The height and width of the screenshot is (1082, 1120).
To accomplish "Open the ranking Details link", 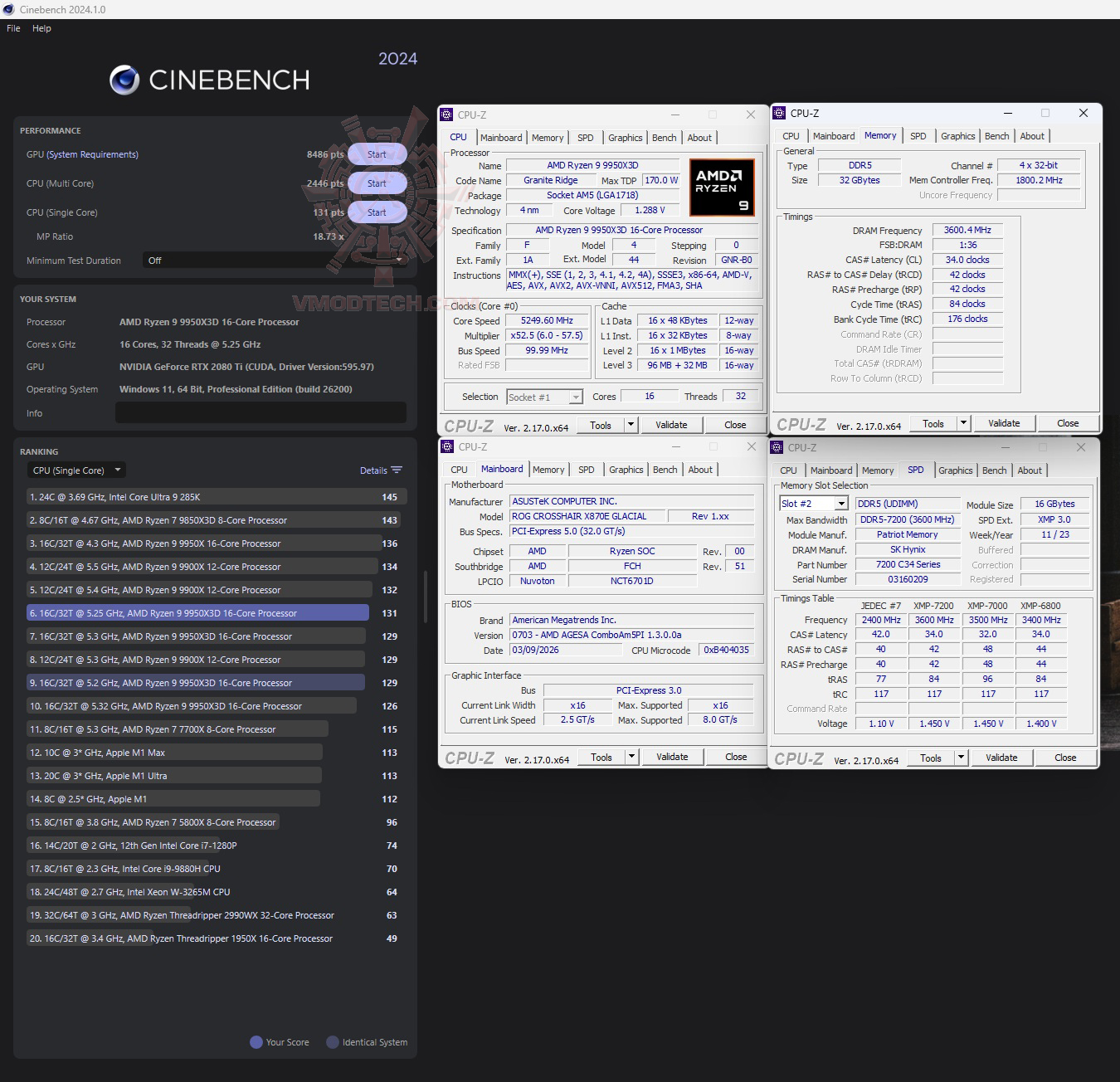I will tap(373, 470).
